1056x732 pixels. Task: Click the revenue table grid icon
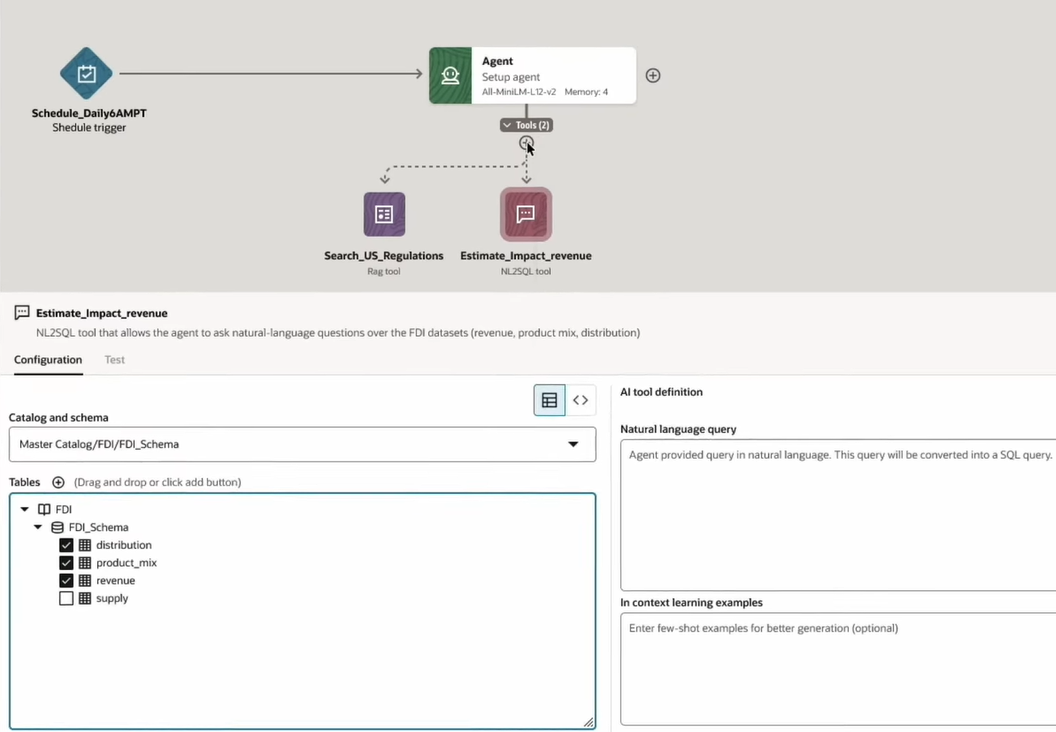pos(85,580)
